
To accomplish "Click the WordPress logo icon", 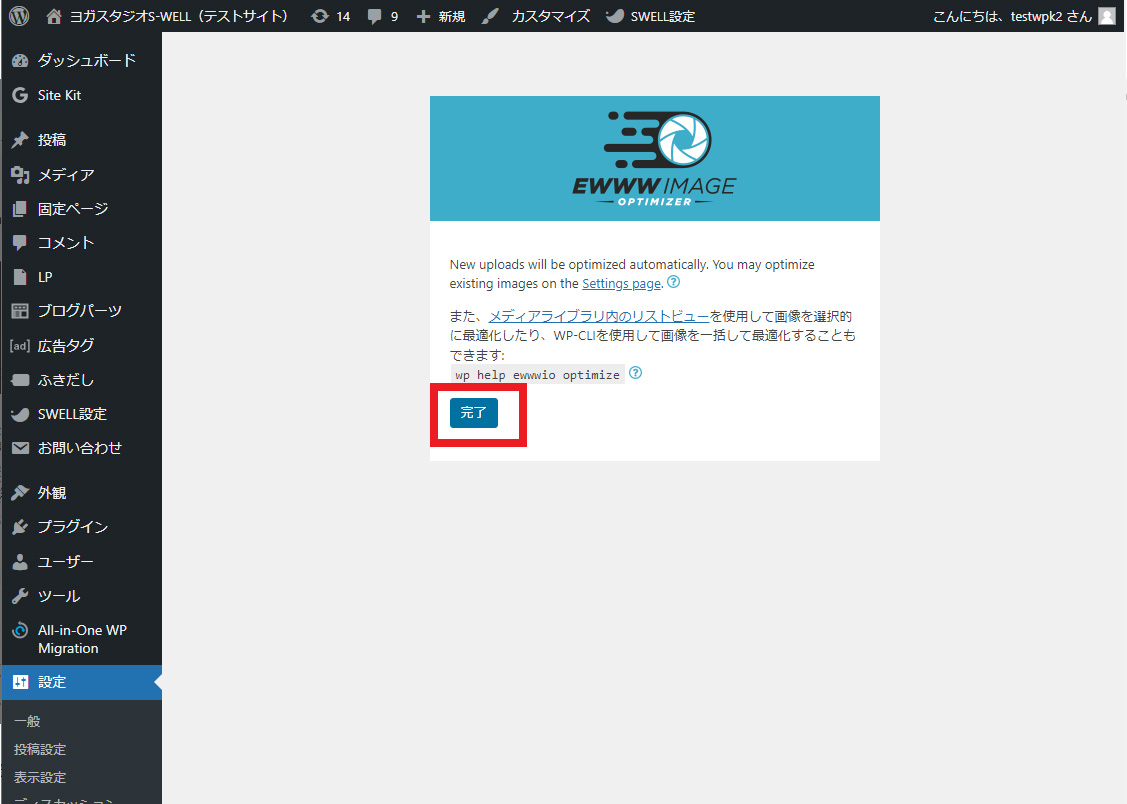I will [19, 16].
